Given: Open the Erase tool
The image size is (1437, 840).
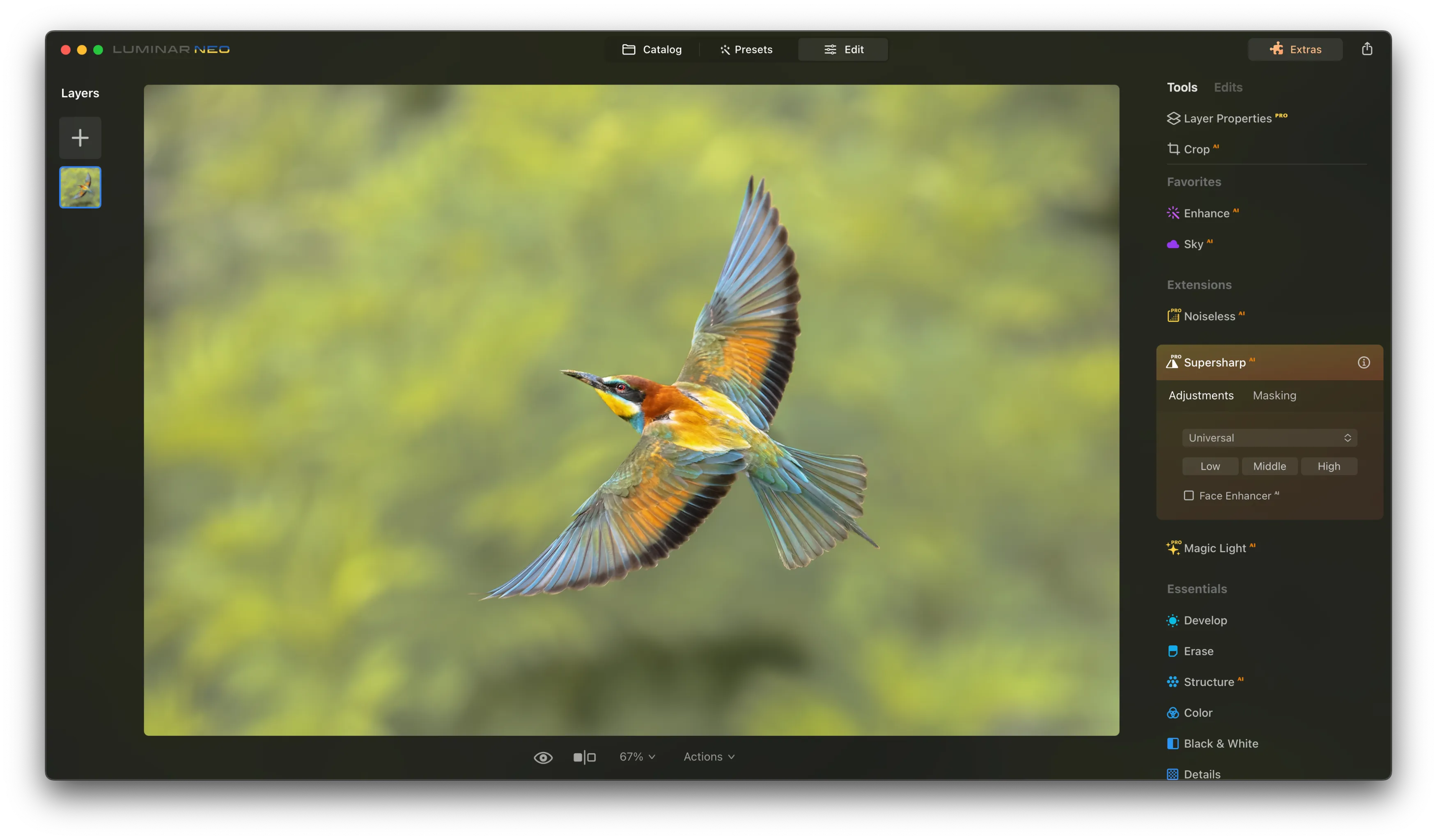Looking at the screenshot, I should pos(1198,651).
